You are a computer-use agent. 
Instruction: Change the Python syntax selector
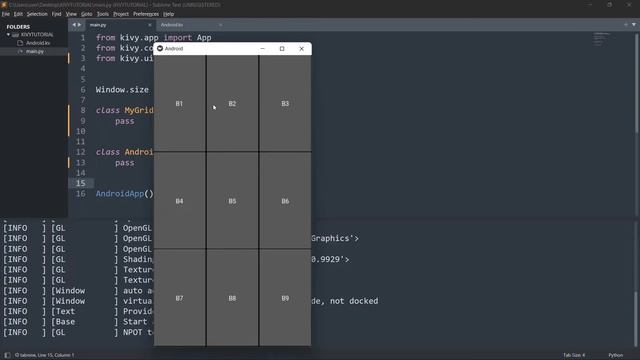(x=616, y=355)
